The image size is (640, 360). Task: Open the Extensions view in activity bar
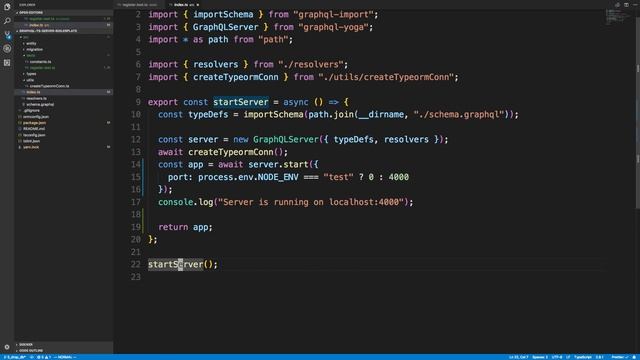(7, 63)
